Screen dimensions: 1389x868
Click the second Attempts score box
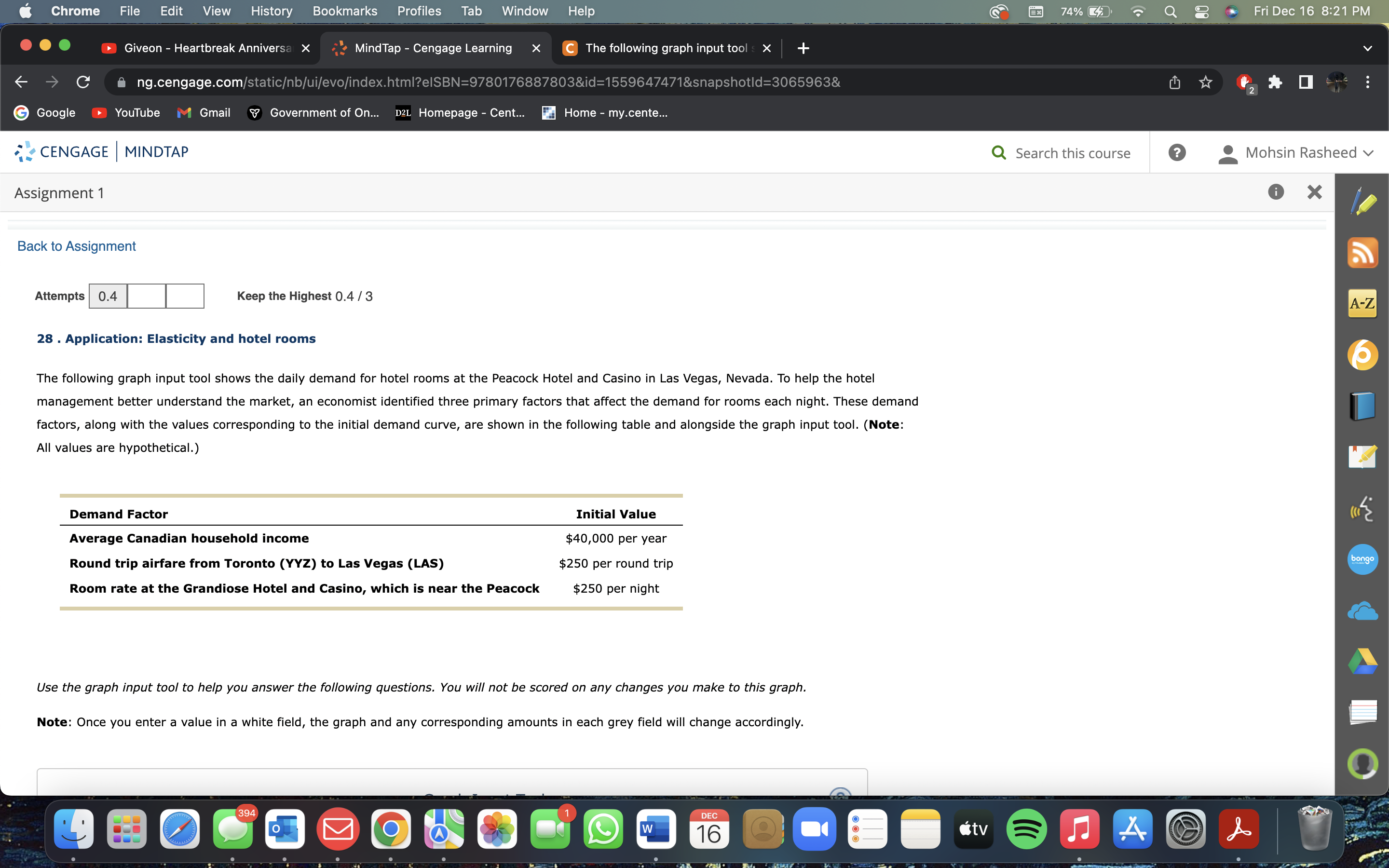pyautogui.click(x=146, y=296)
